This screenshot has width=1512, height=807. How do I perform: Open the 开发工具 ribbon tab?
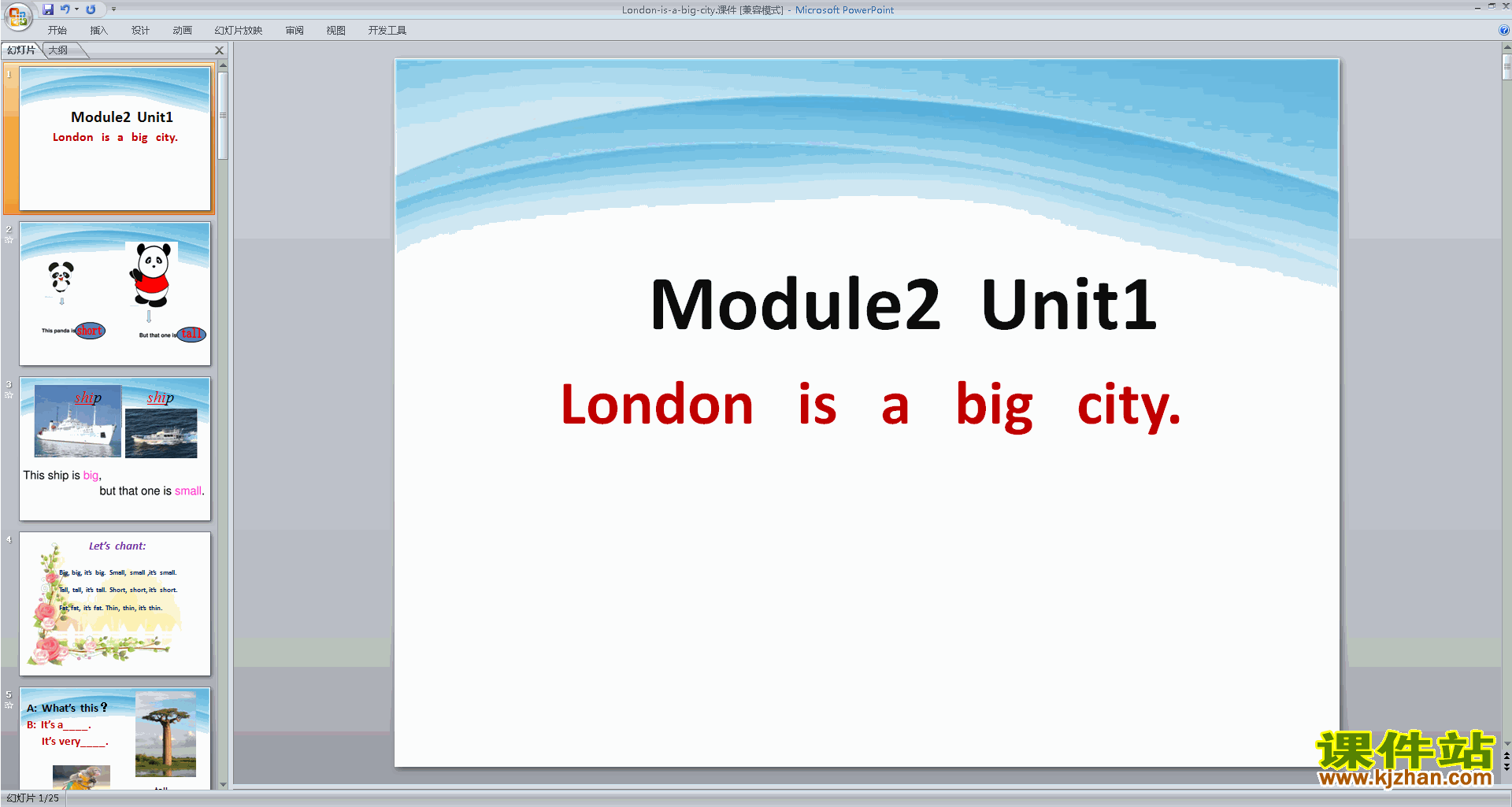(387, 31)
